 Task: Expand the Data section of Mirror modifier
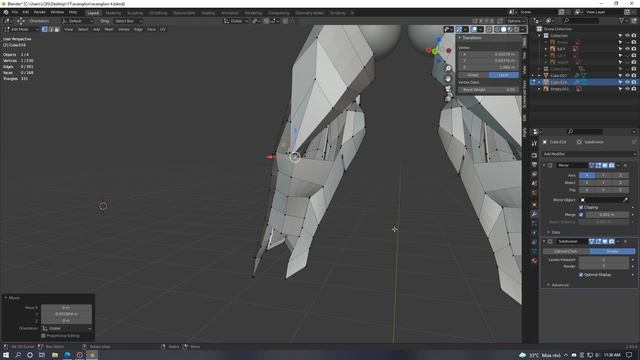click(x=548, y=232)
